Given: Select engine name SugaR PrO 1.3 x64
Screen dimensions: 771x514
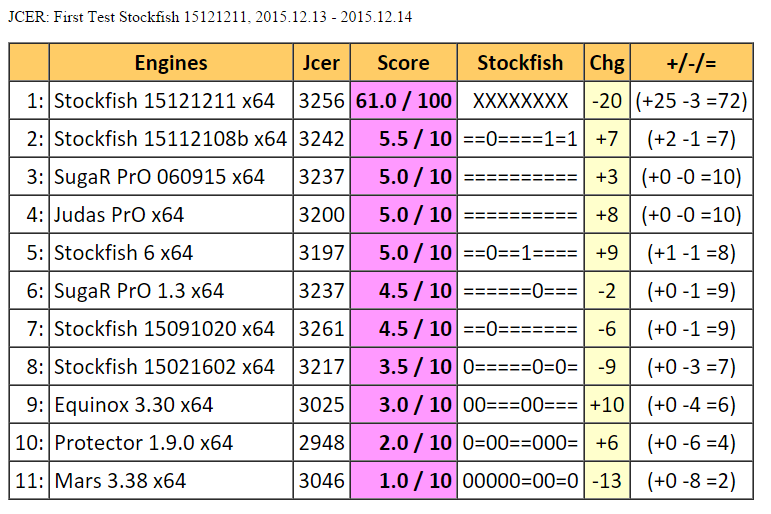Looking at the screenshot, I should point(139,291).
